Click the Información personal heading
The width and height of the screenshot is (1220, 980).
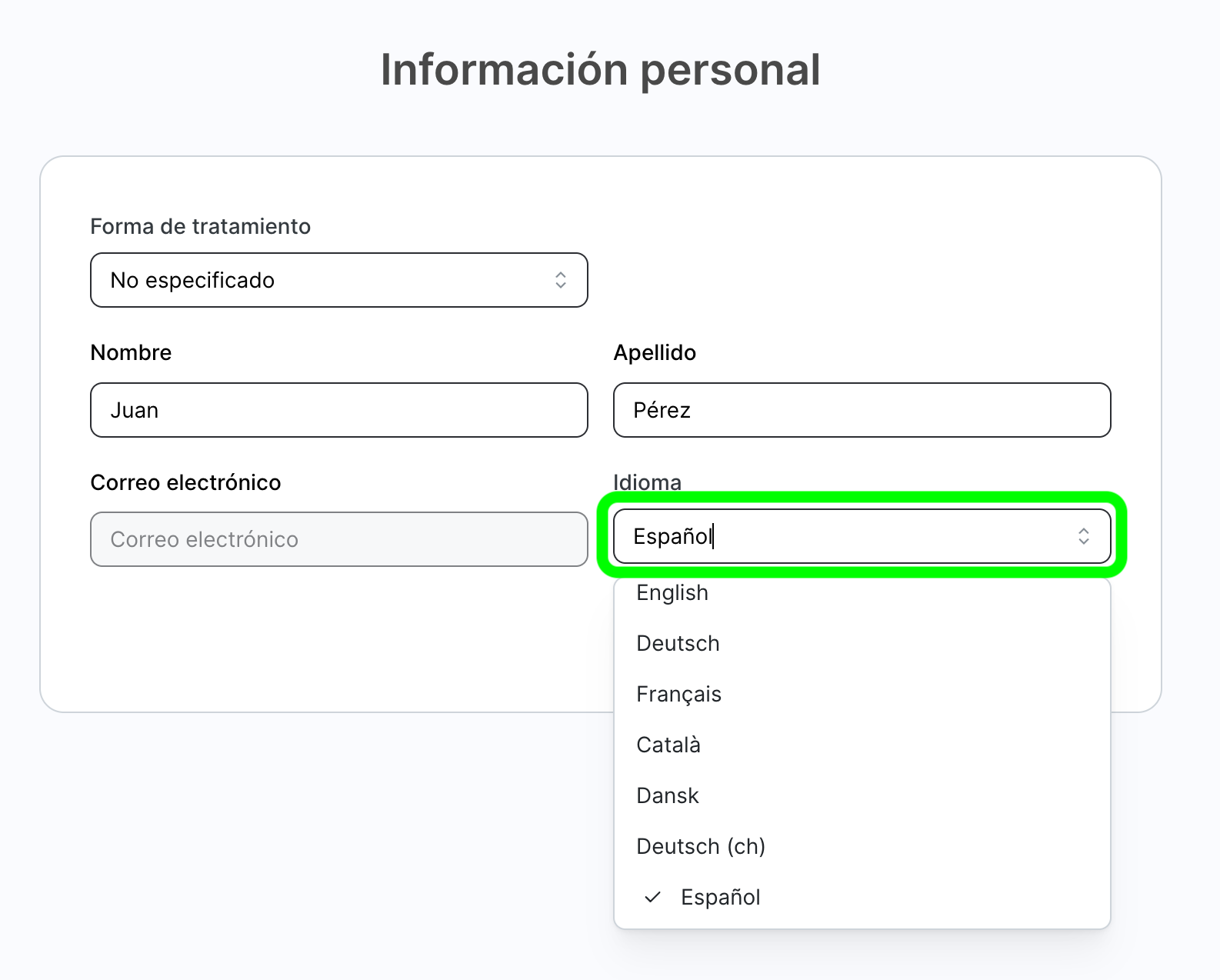(601, 70)
